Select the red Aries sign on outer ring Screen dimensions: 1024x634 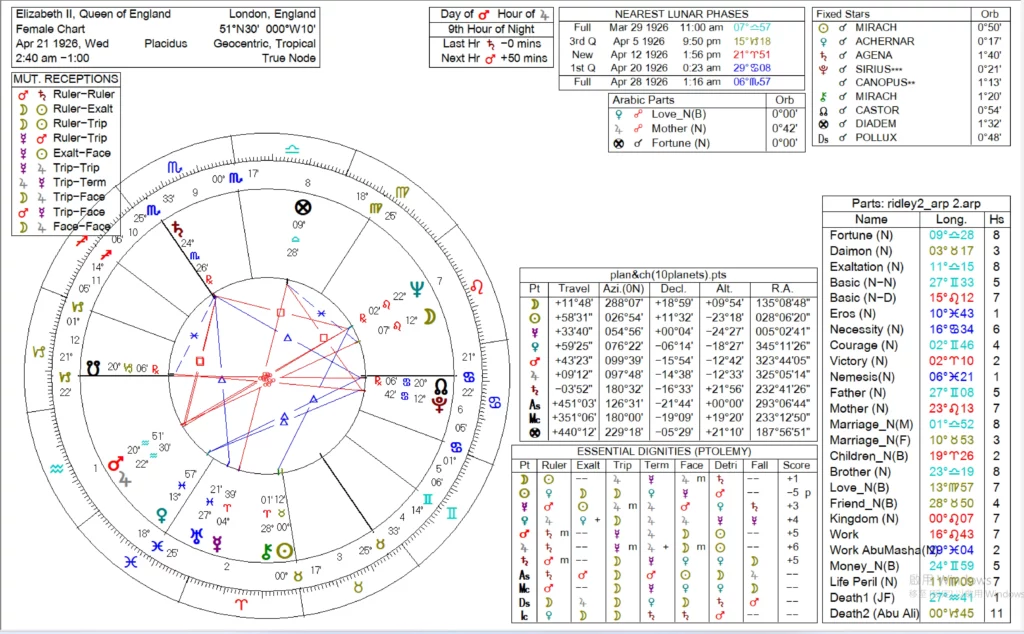click(239, 604)
